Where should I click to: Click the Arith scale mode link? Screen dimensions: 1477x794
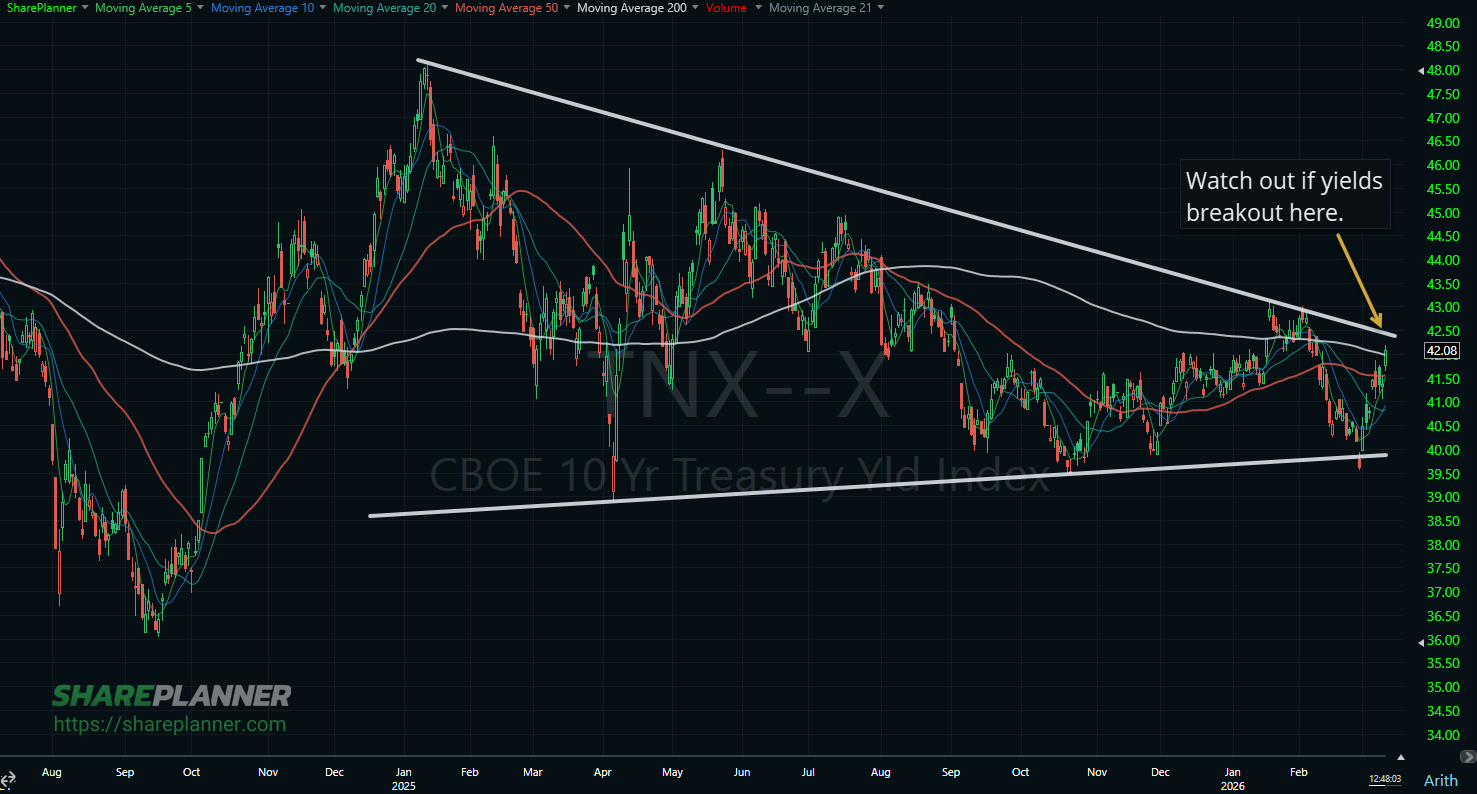(1441, 781)
